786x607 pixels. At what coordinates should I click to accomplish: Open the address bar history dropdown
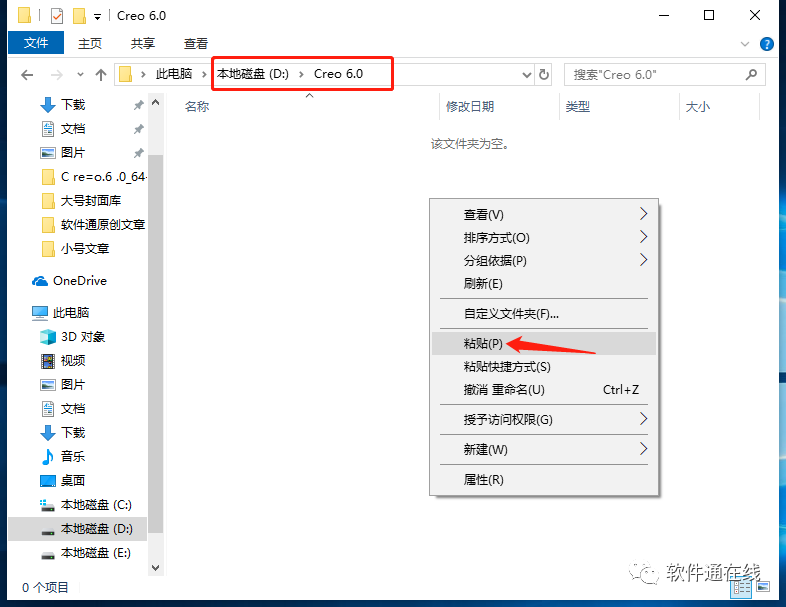[526, 75]
